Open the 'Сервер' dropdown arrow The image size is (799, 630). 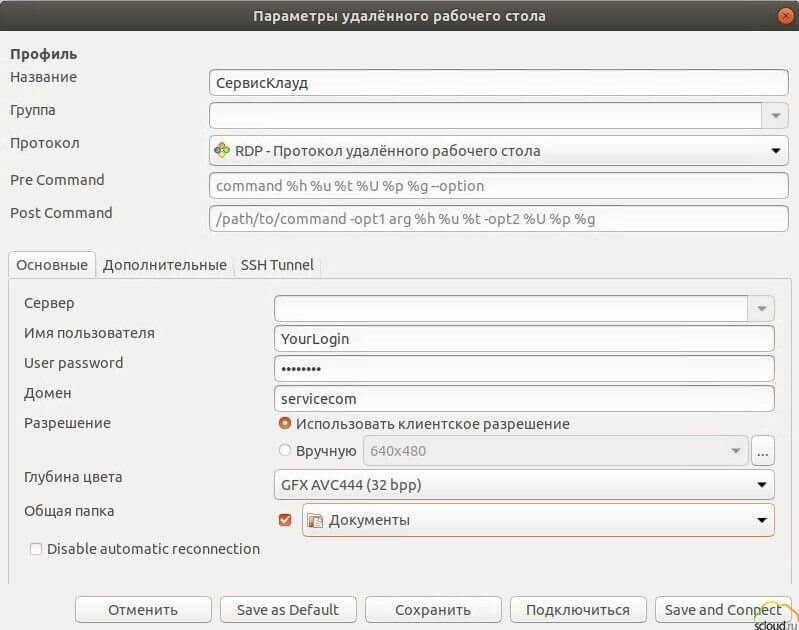(761, 308)
